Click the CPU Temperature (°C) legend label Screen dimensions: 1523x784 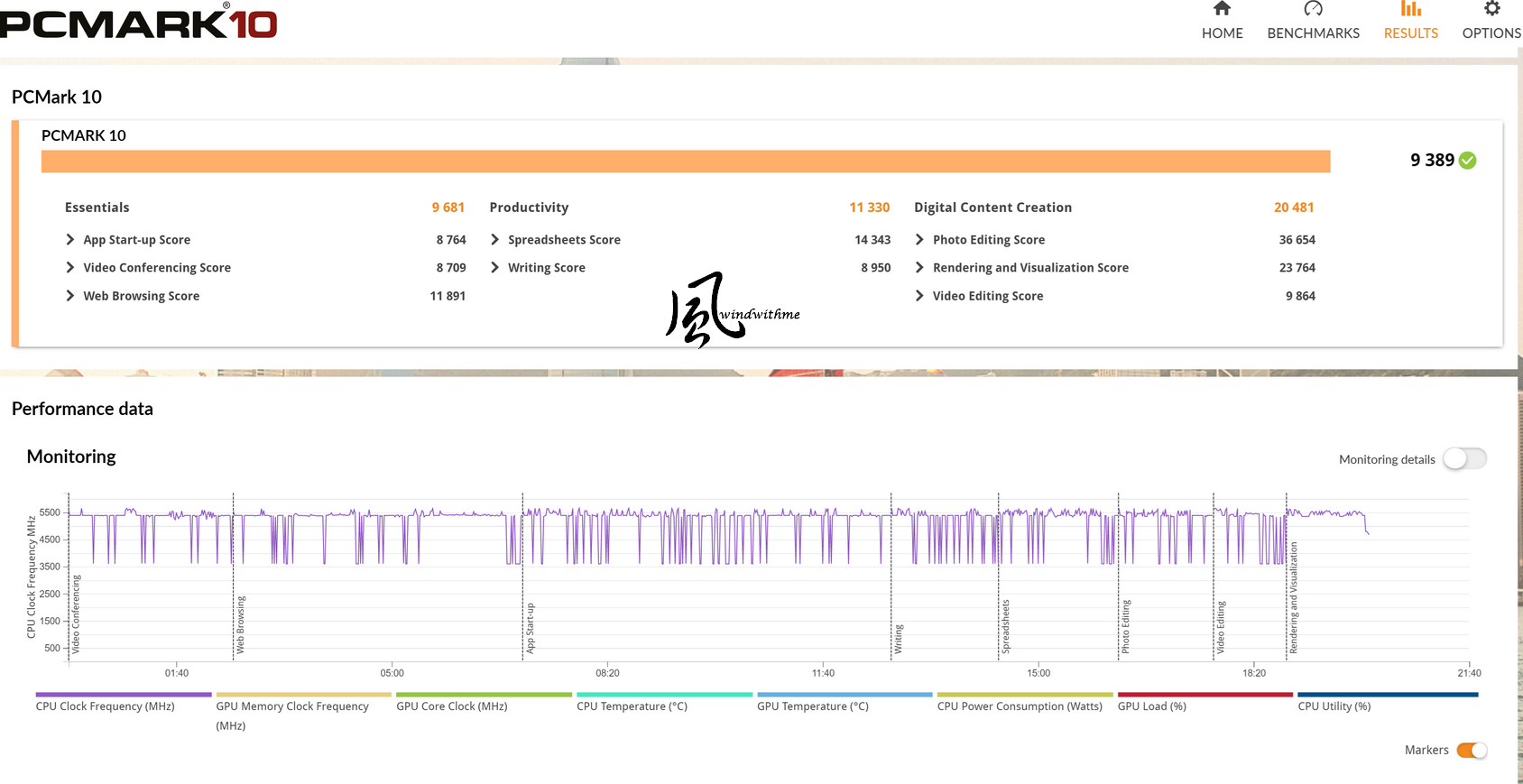pyautogui.click(x=632, y=706)
